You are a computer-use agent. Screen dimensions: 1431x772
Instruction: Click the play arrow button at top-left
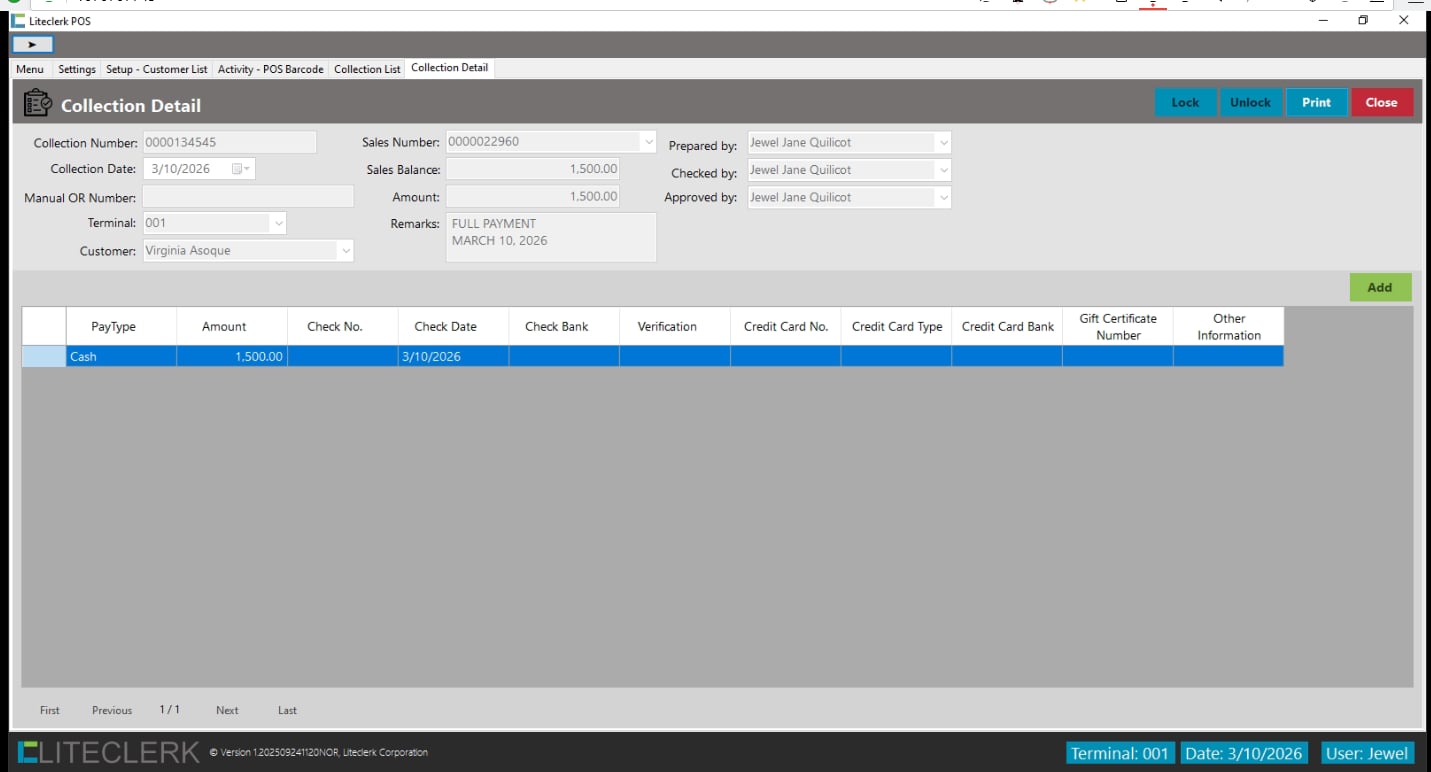(32, 45)
